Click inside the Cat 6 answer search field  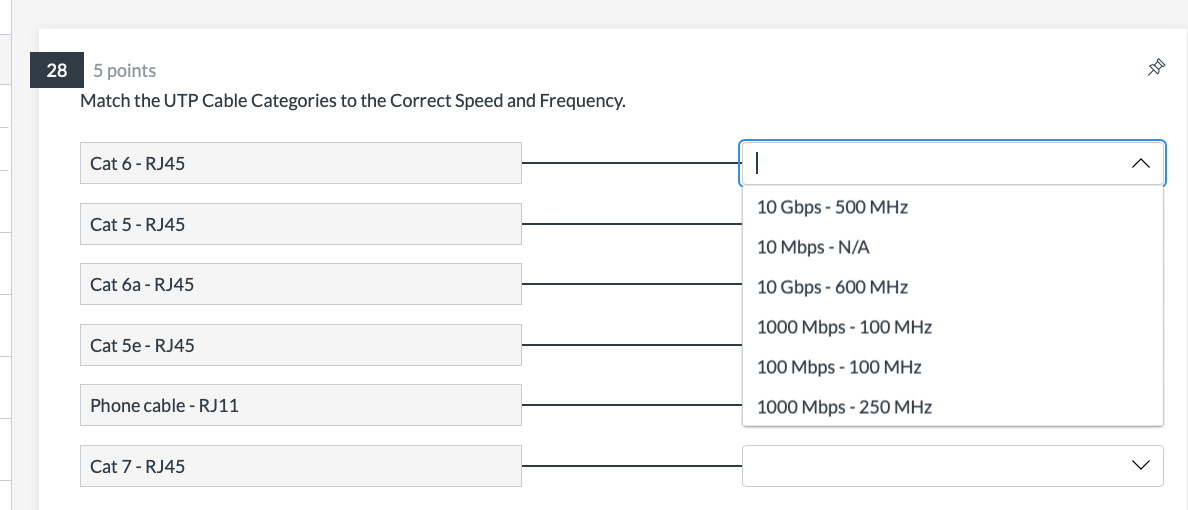tap(936, 163)
